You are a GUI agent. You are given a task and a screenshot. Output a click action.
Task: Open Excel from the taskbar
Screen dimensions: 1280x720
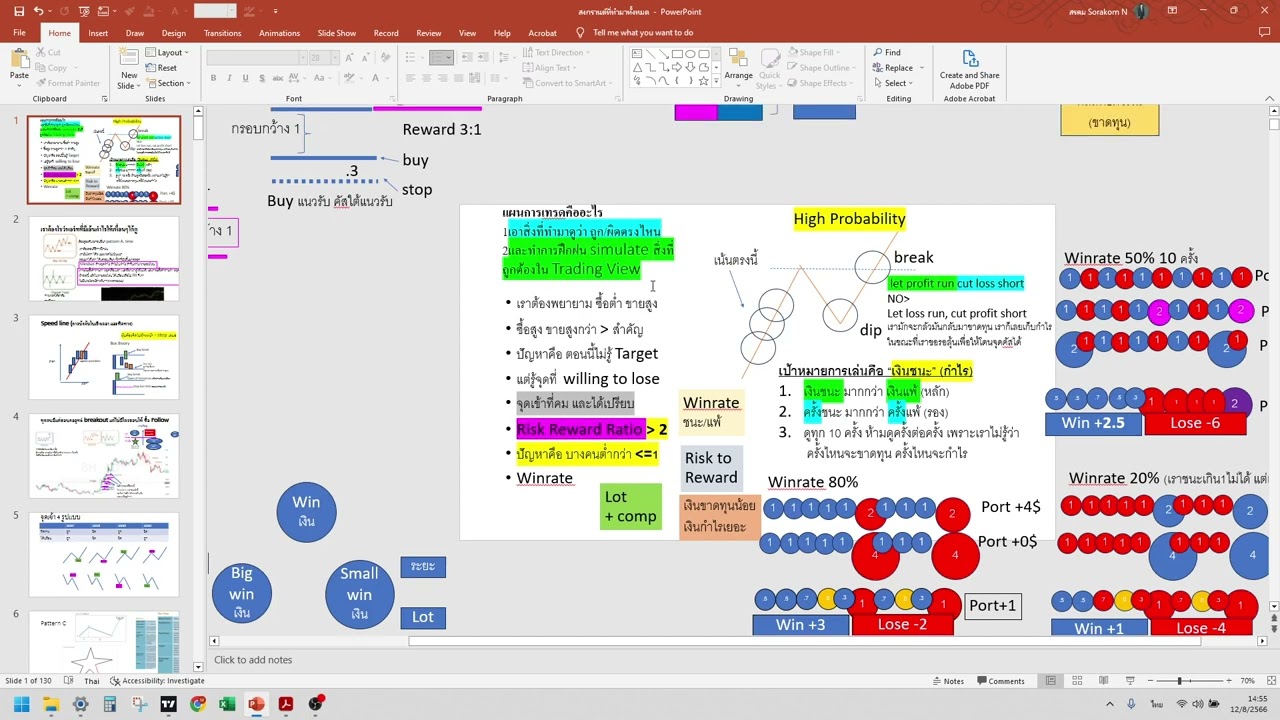tap(227, 704)
